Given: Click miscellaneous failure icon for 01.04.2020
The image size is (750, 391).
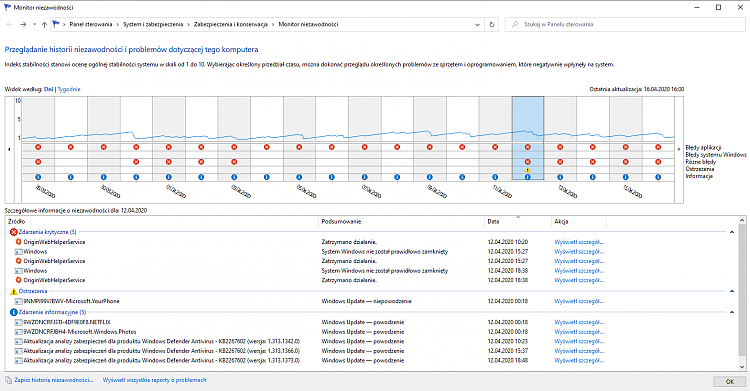Looking at the screenshot, I should click(168, 162).
